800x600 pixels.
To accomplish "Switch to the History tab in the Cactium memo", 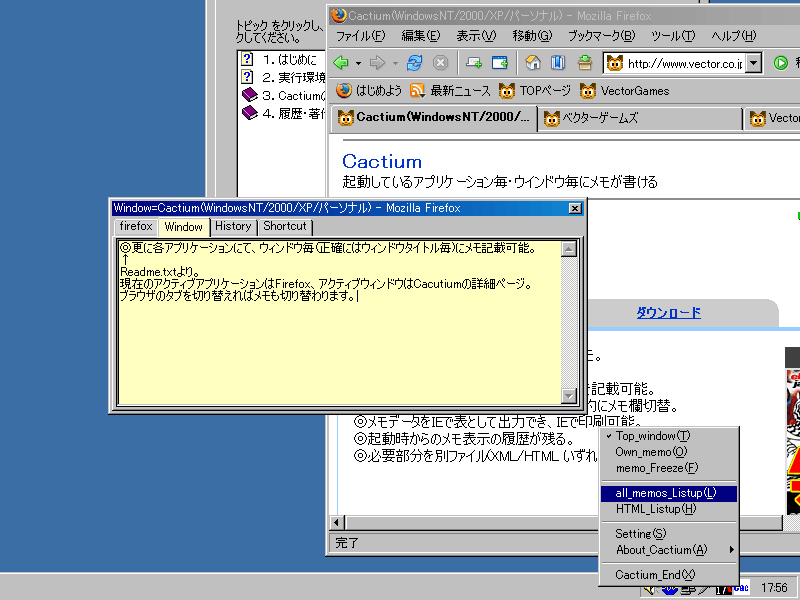I will (x=233, y=227).
